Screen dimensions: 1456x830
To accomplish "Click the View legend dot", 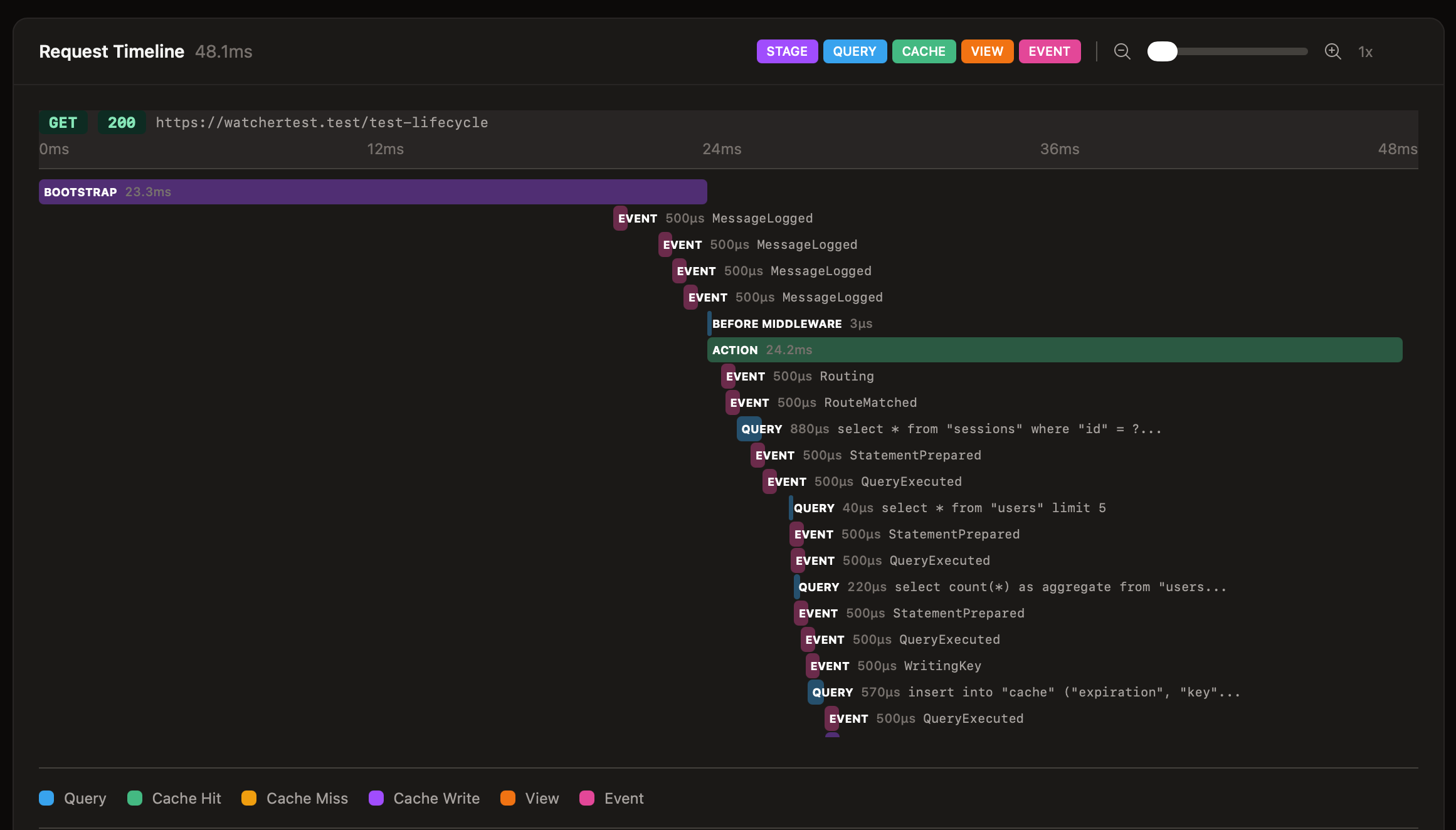I will pos(508,798).
